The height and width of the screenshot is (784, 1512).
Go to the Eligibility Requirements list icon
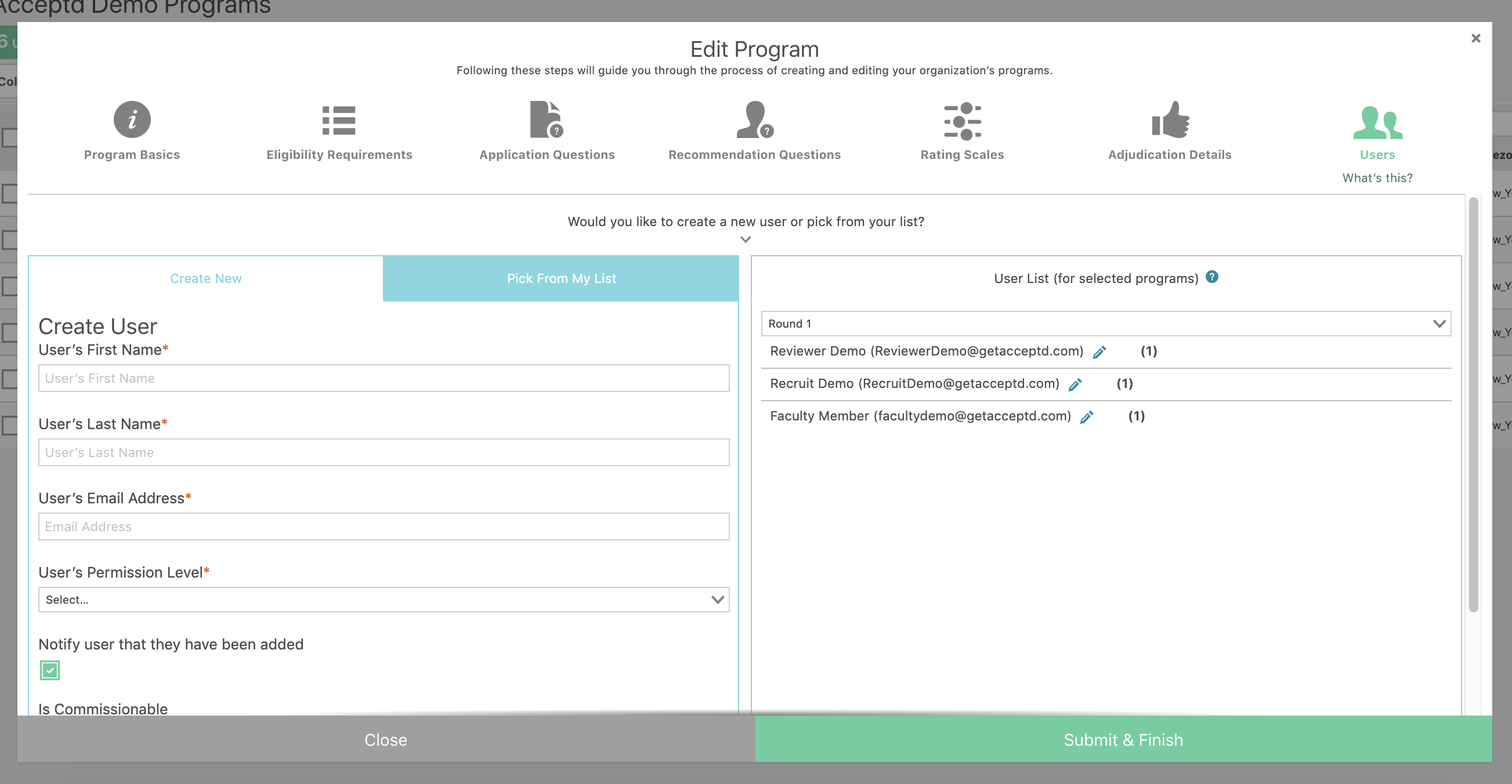(x=339, y=120)
